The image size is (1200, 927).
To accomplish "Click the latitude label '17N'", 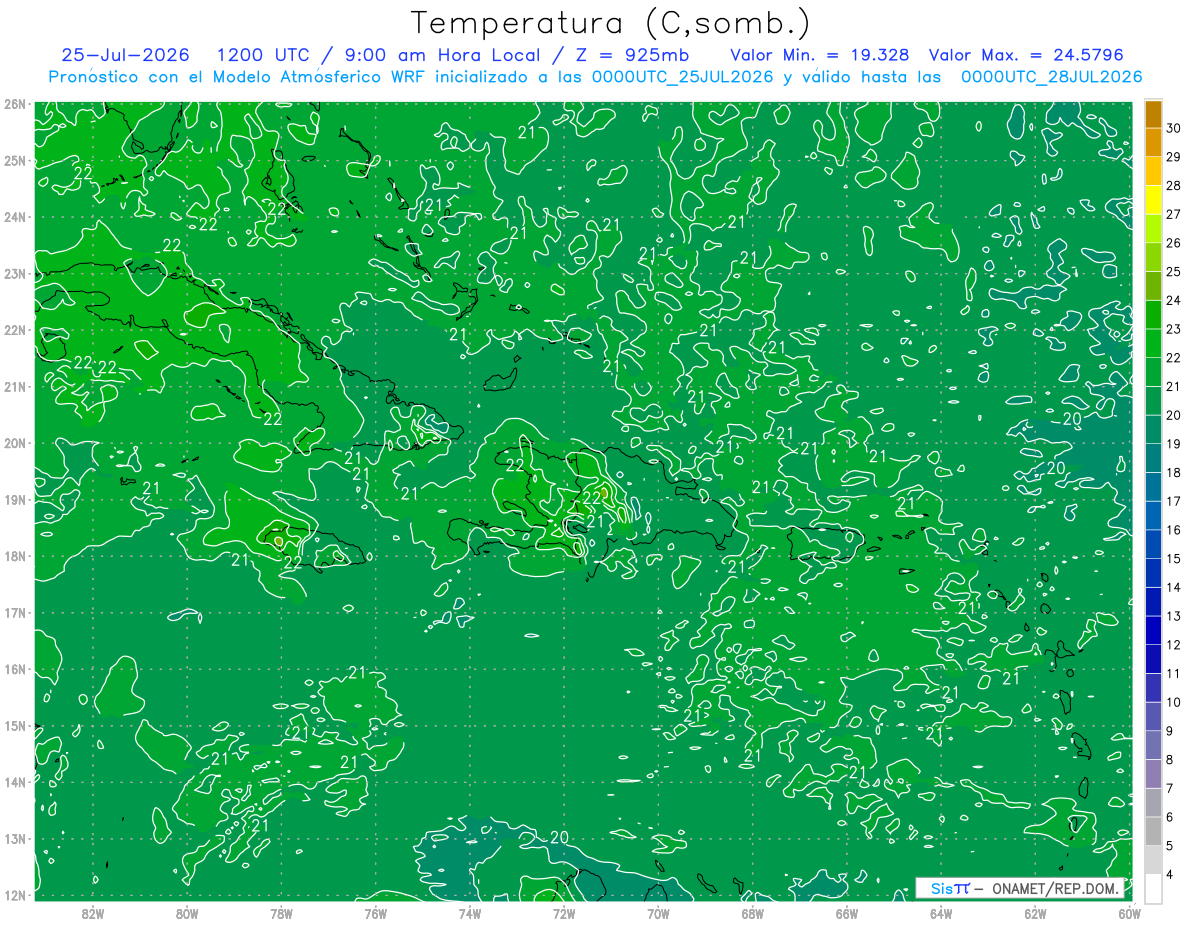I will [14, 612].
